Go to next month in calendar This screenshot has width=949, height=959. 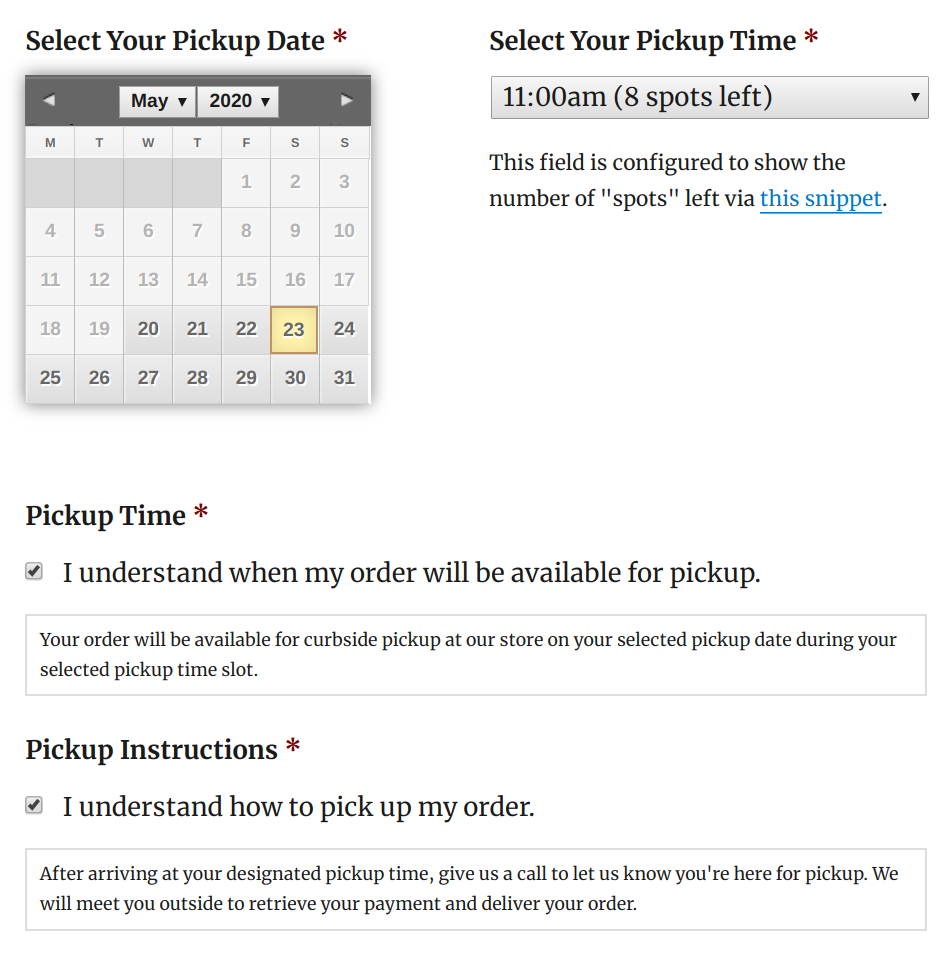(347, 100)
